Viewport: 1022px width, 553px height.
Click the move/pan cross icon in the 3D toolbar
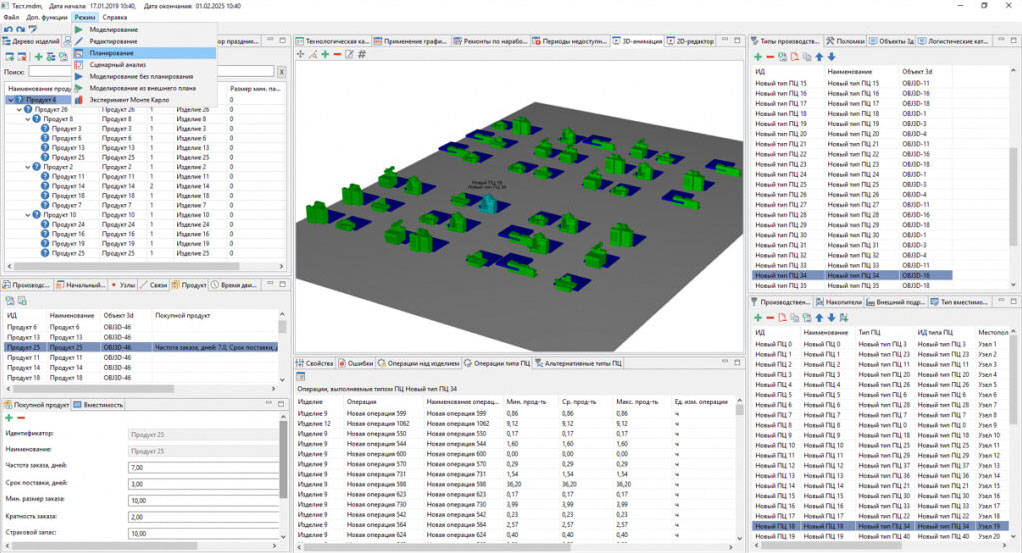pos(300,54)
